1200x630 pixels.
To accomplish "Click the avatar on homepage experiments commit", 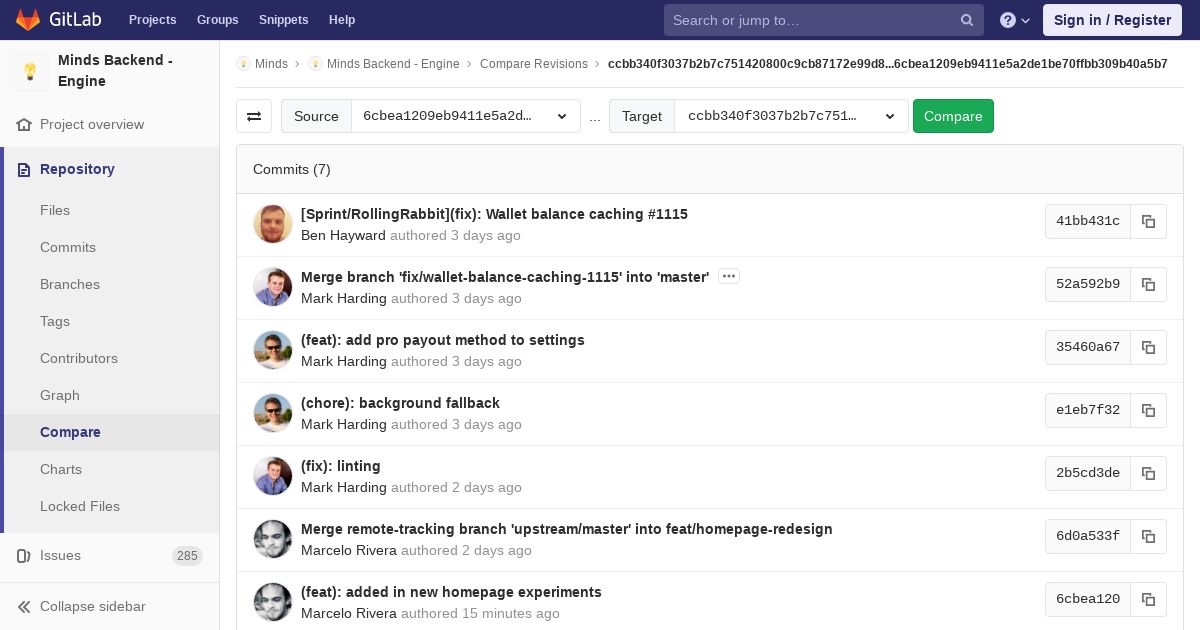I will tap(273, 602).
